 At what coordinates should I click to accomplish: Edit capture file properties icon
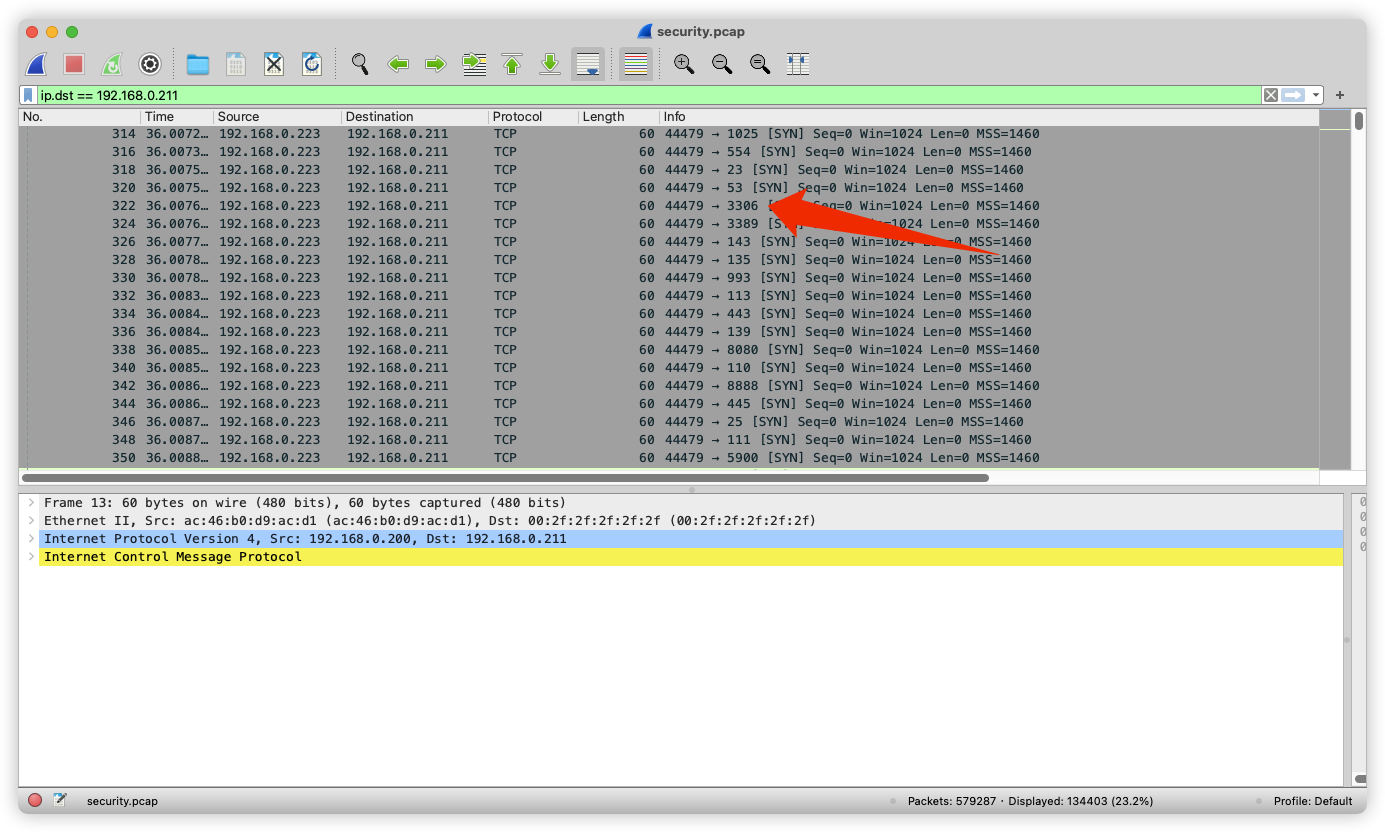tap(60, 800)
